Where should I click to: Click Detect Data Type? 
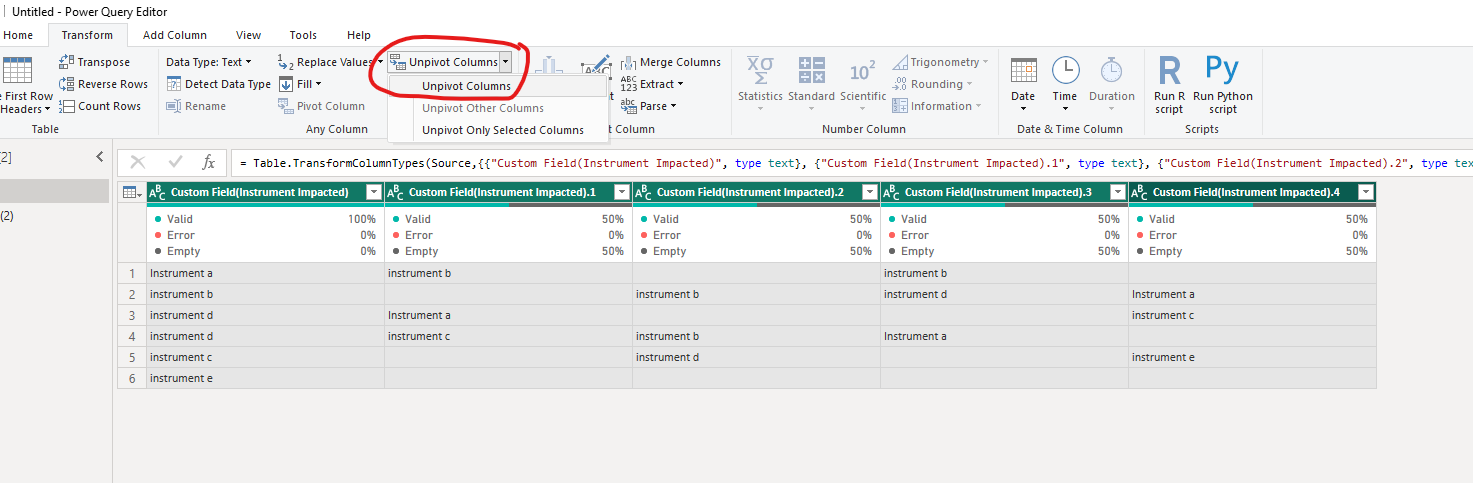[218, 84]
